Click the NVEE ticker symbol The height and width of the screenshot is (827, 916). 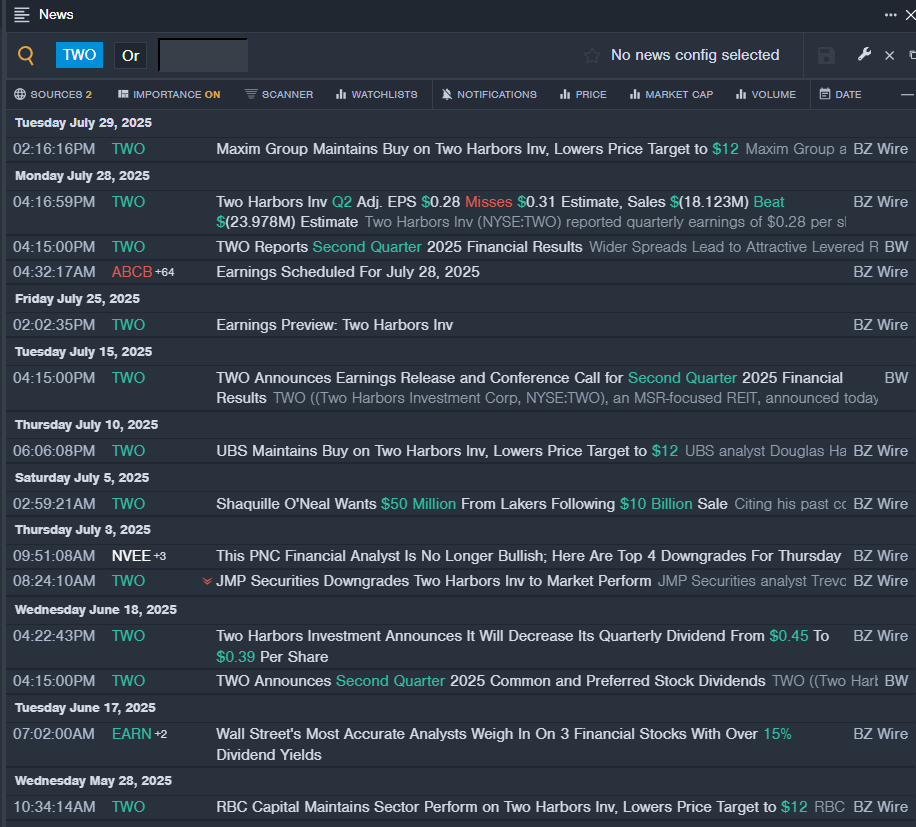[131, 556]
